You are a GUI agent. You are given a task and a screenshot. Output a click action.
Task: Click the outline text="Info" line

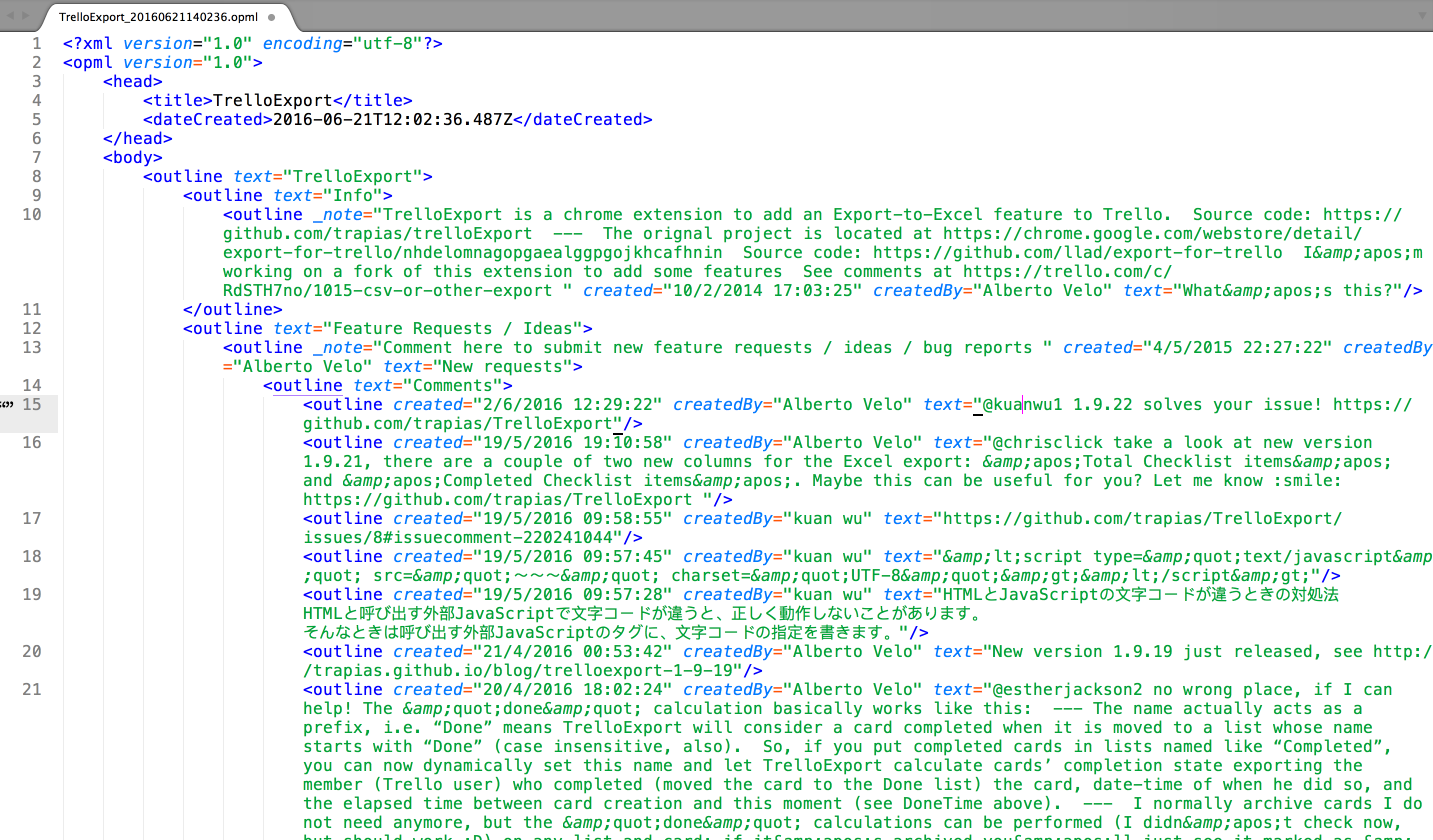tap(287, 195)
